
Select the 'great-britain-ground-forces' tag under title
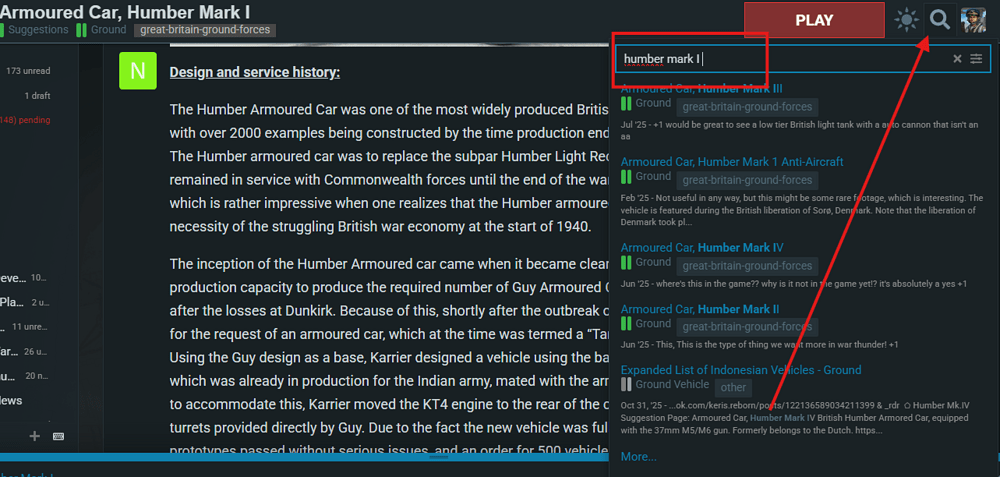pos(205,30)
